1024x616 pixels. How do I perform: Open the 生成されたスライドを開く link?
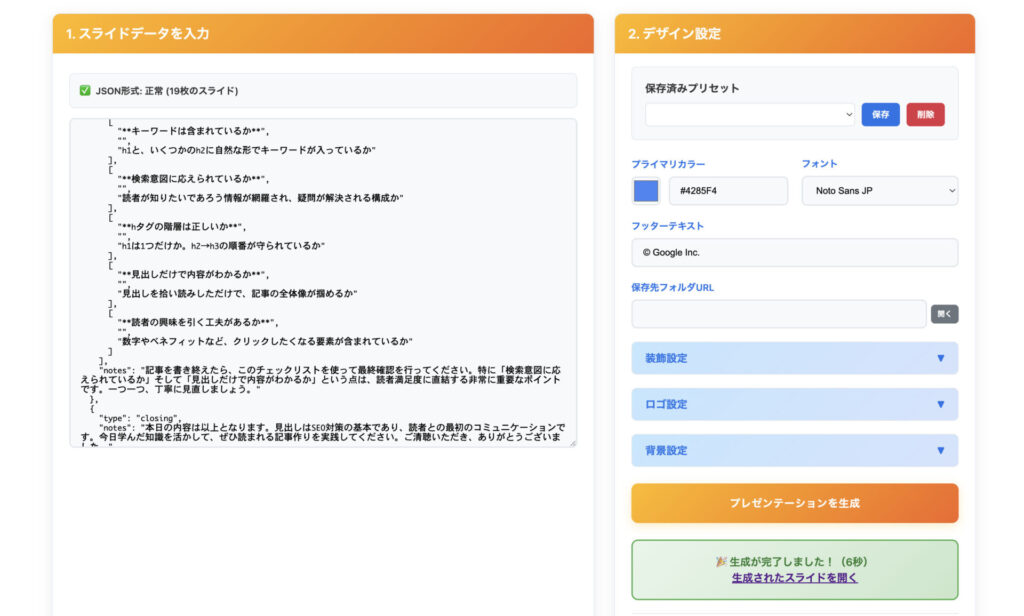pos(794,578)
